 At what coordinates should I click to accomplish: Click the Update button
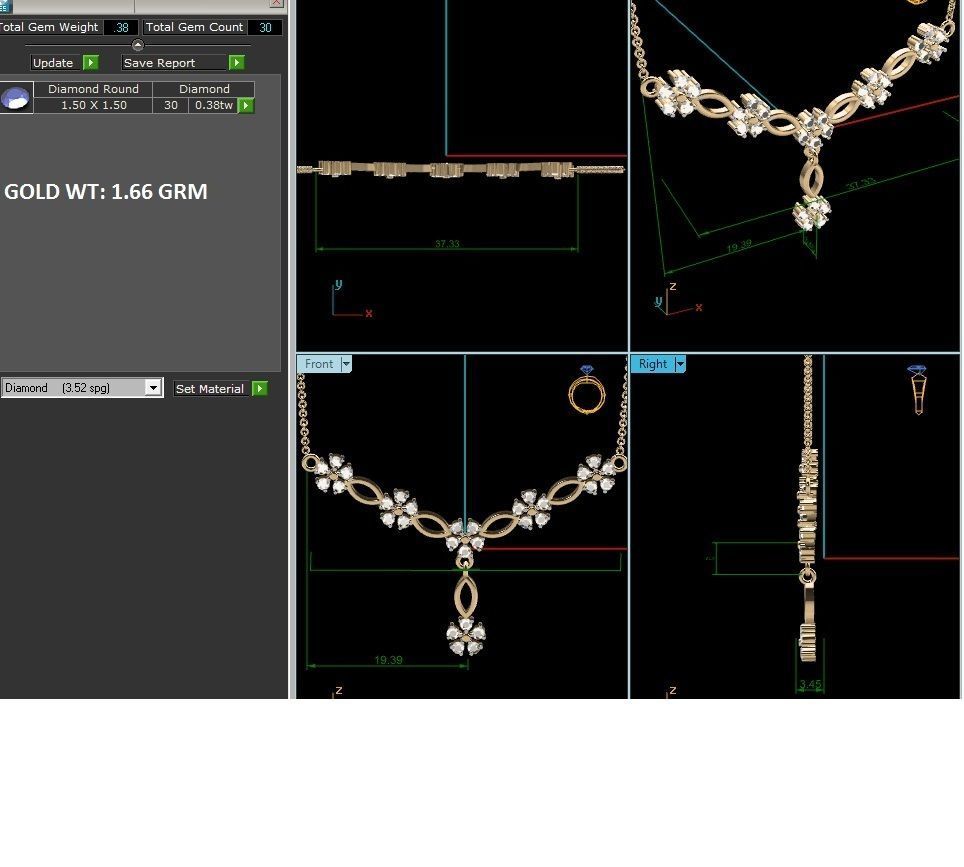click(x=53, y=63)
